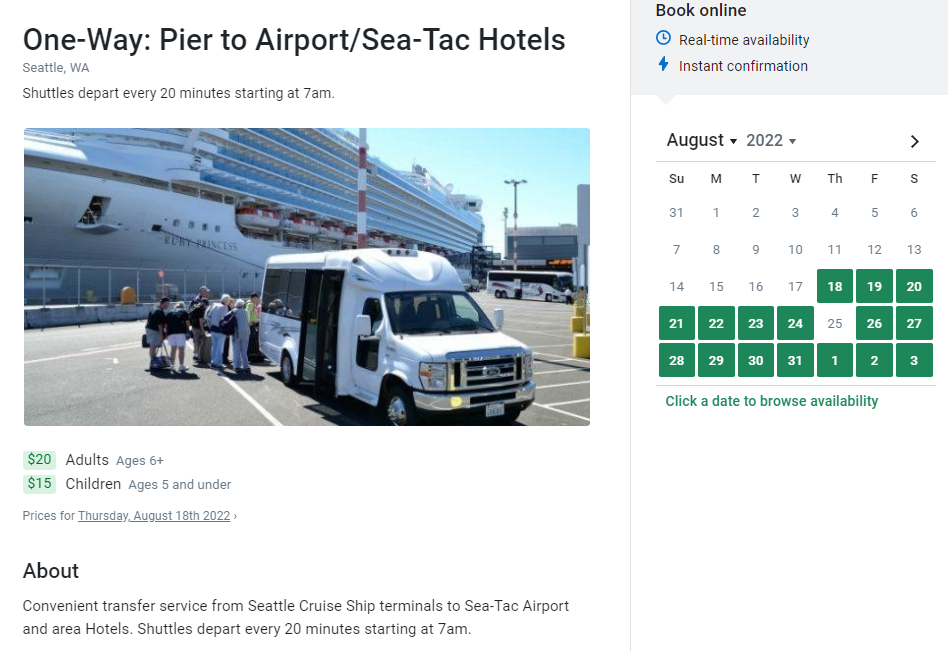Select August 29 on the calendar

point(716,360)
